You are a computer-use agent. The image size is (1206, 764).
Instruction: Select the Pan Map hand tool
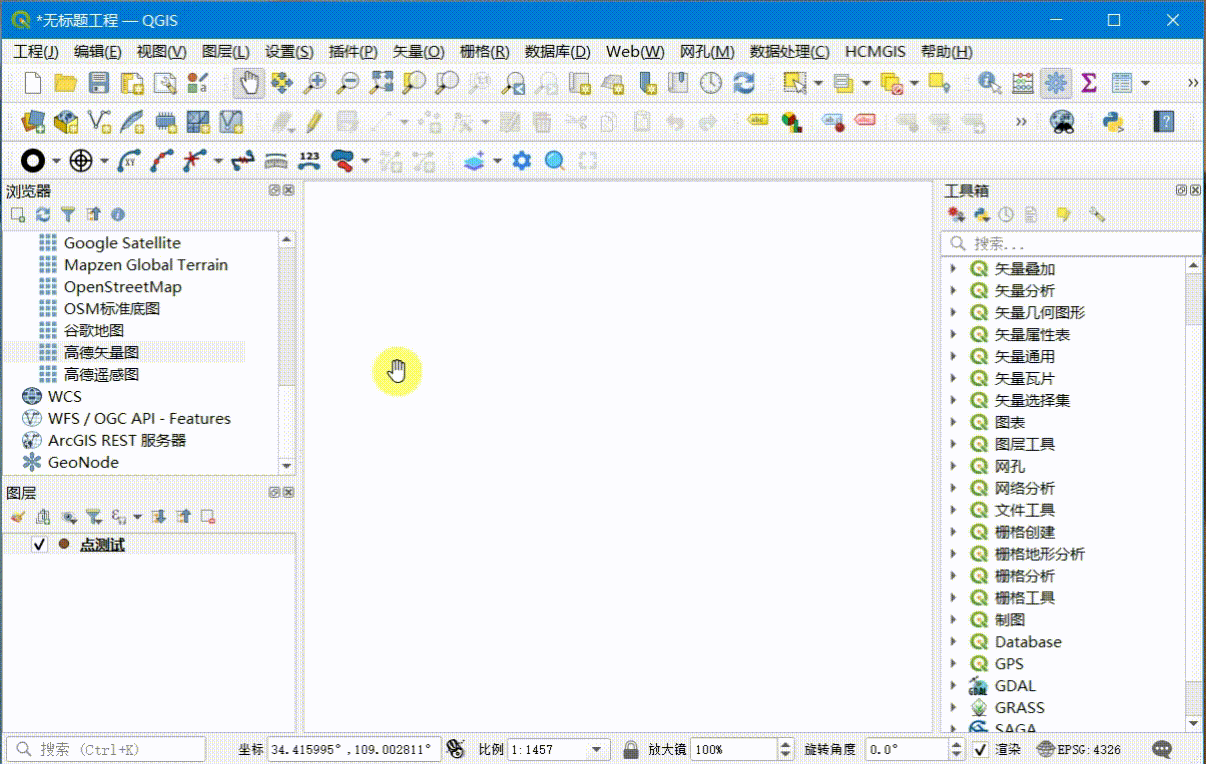tap(249, 83)
